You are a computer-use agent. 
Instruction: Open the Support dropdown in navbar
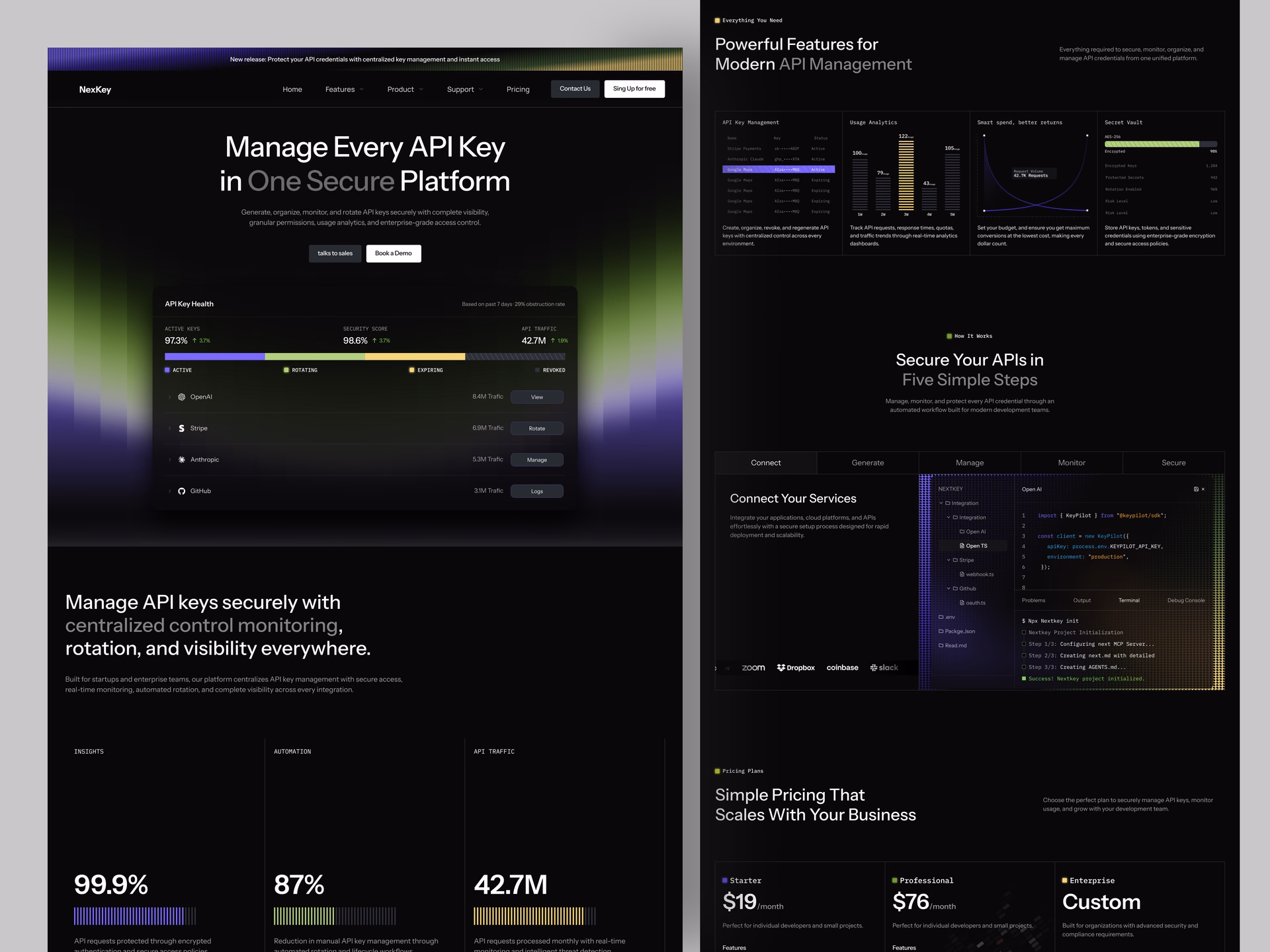[x=464, y=89]
